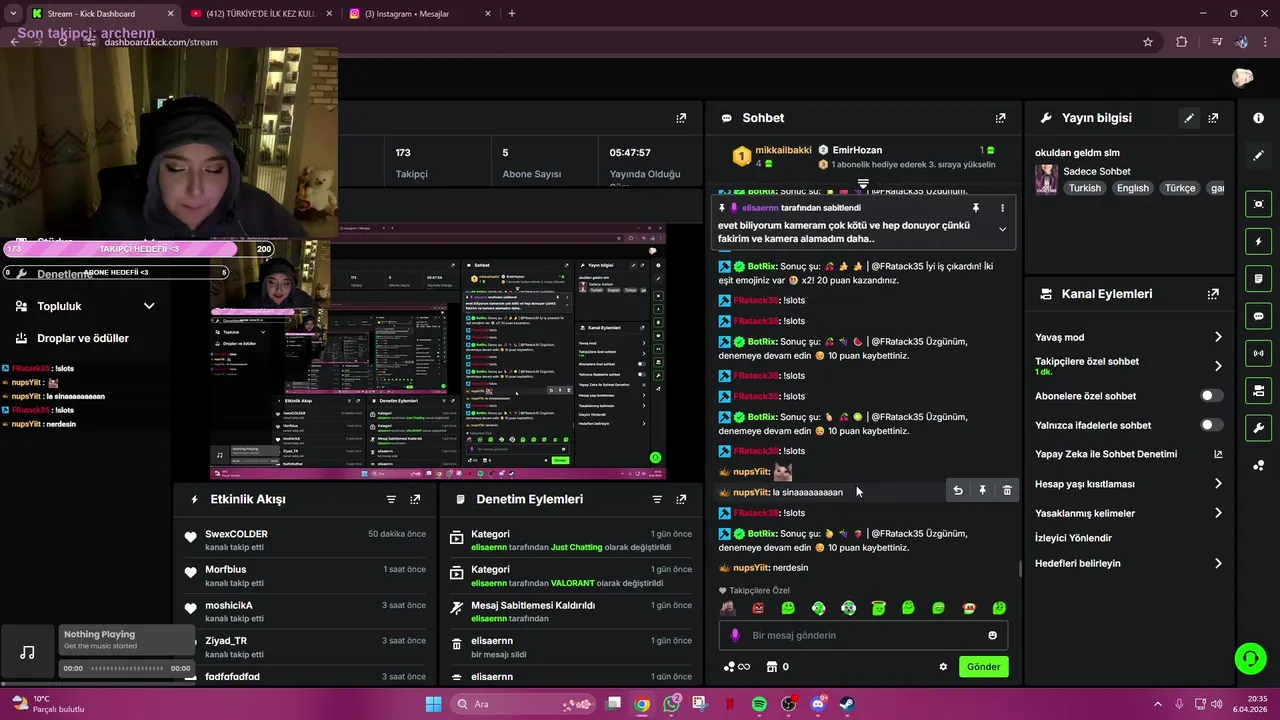Pop out the Sohbet chat panel
Screen dimensions: 1280x720
tap(1000, 118)
